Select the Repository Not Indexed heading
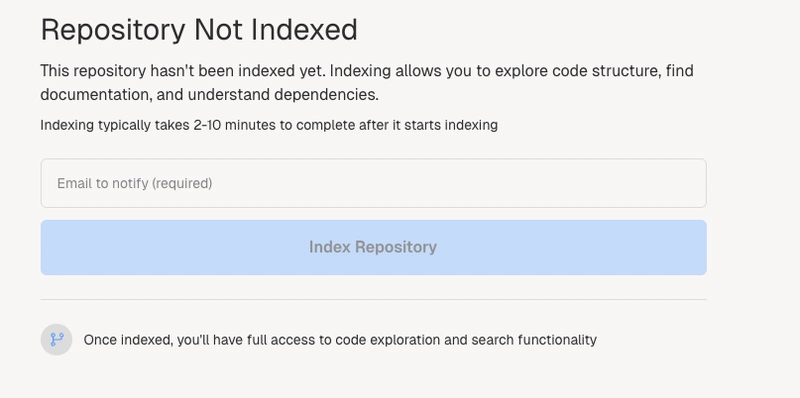Screen dimensions: 800x398 pos(199,30)
